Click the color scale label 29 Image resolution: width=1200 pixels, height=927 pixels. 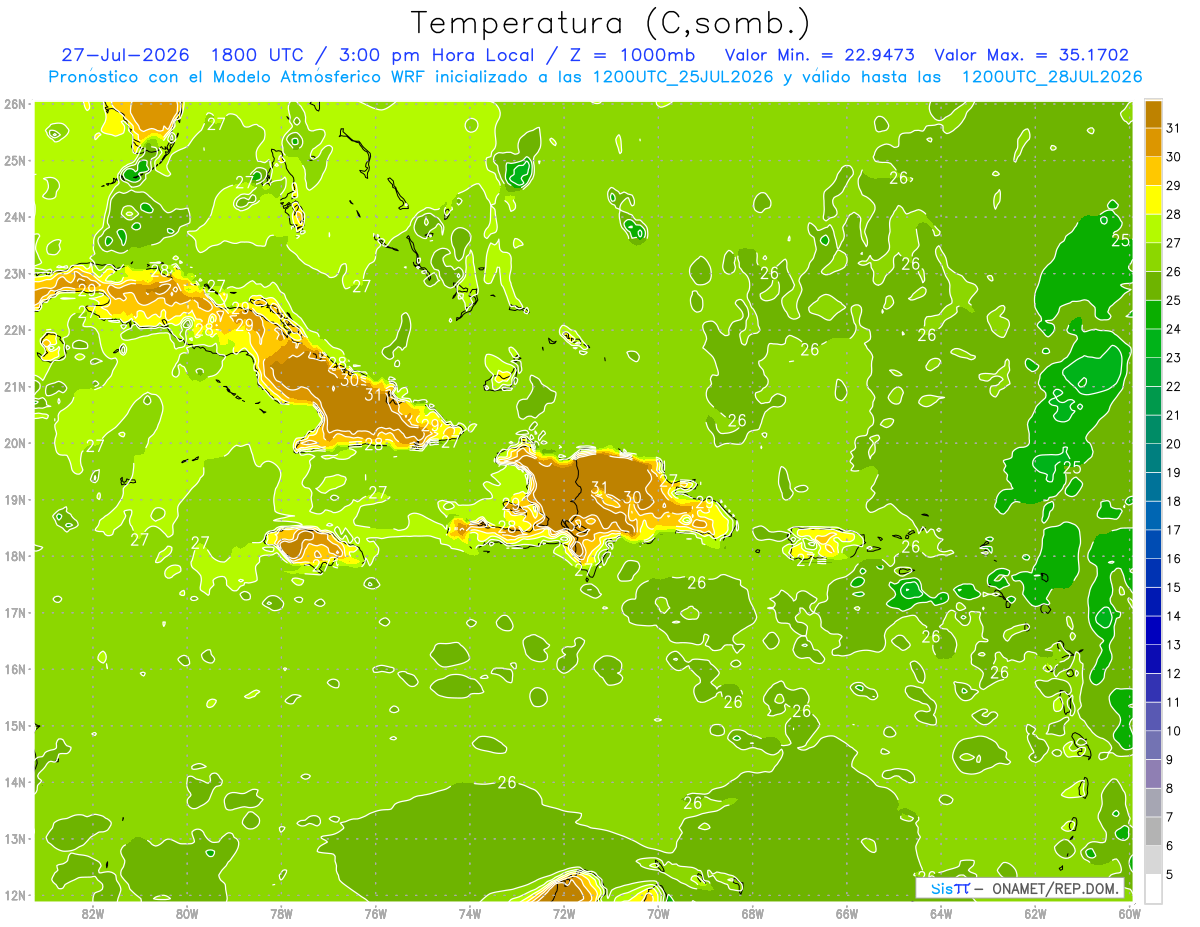click(x=1174, y=186)
